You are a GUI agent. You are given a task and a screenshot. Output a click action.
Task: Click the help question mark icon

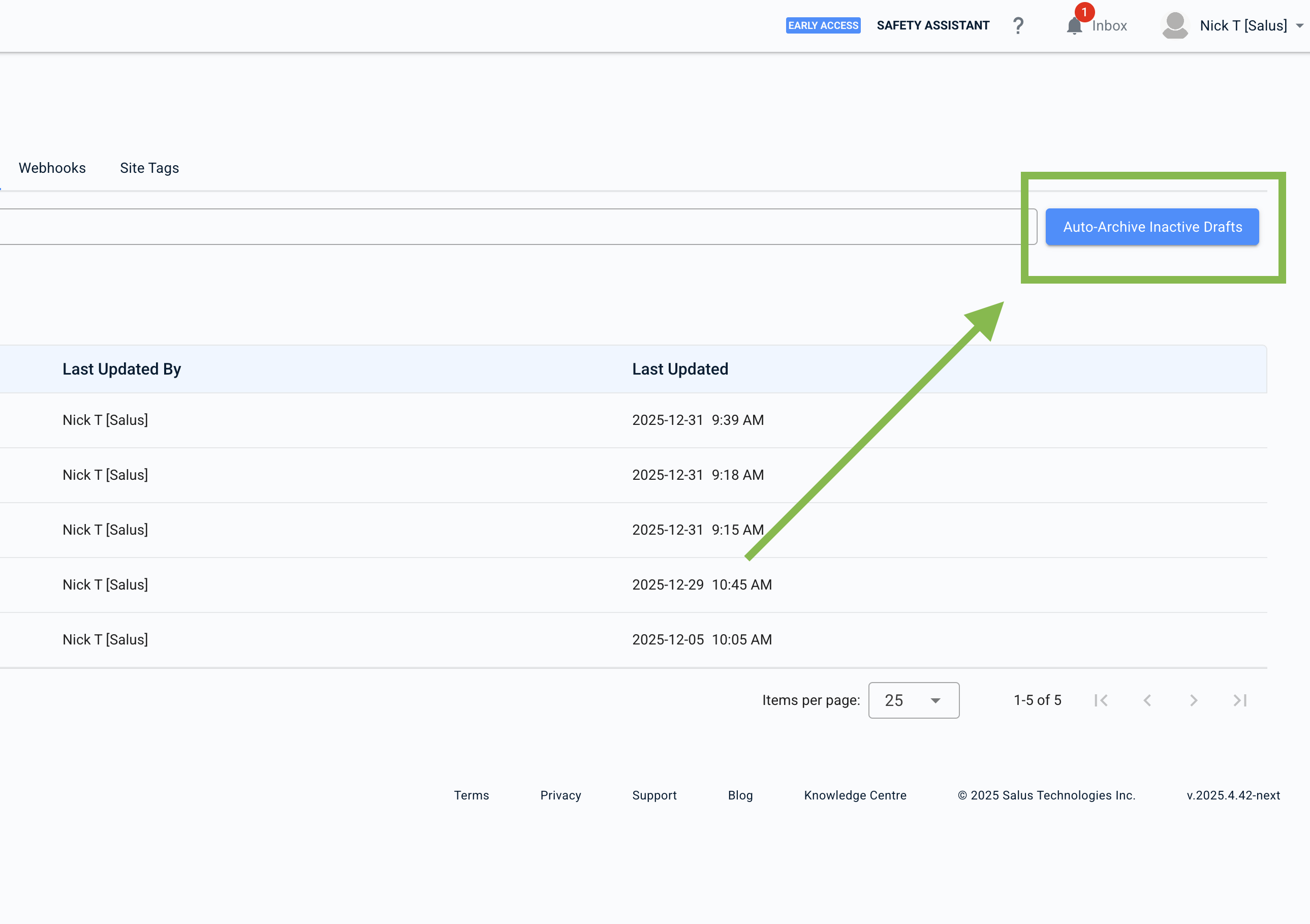tap(1018, 26)
